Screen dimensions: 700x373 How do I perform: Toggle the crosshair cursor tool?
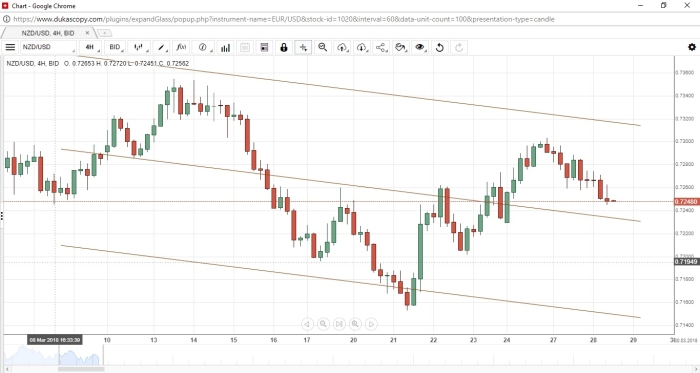tap(303, 47)
